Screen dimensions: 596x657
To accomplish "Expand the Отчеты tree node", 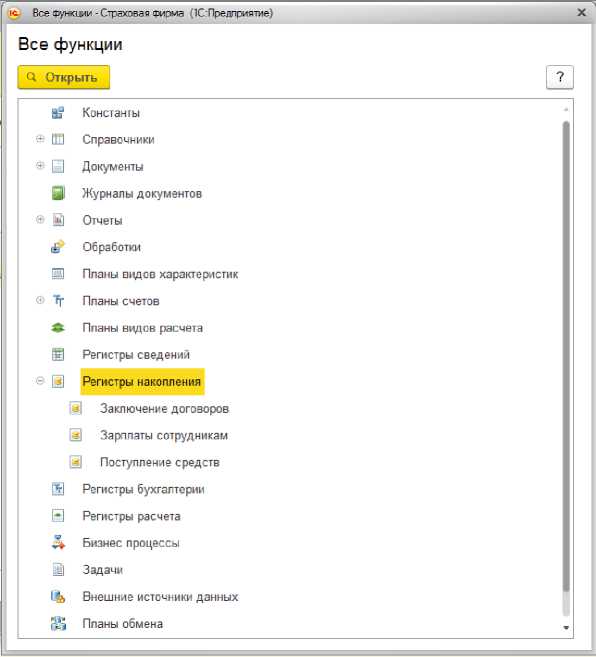I will click(x=40, y=219).
